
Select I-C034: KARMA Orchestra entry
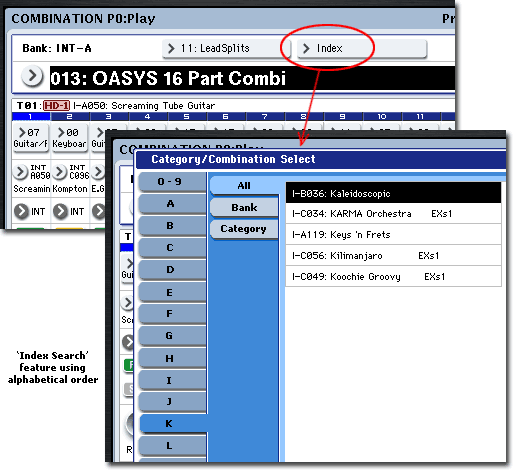coord(393,213)
